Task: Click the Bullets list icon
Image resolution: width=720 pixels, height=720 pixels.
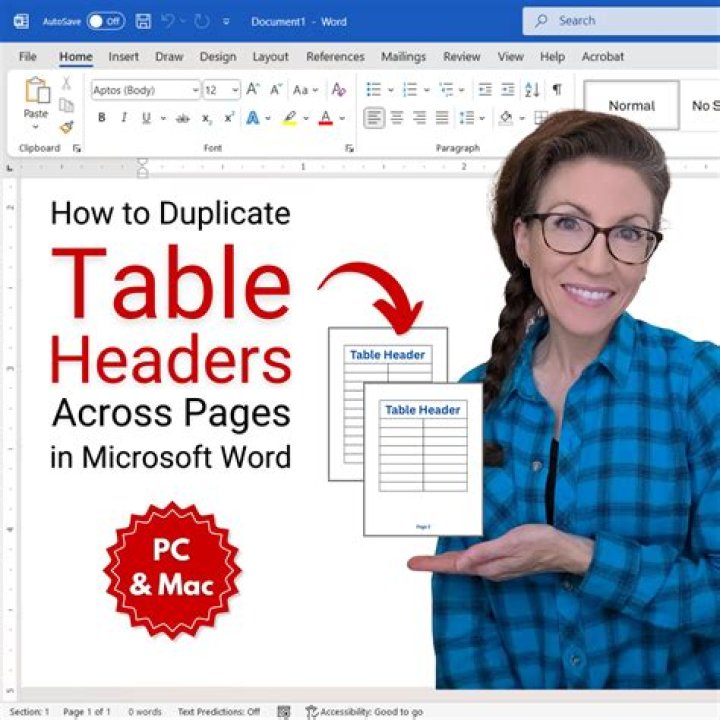Action: coord(373,90)
